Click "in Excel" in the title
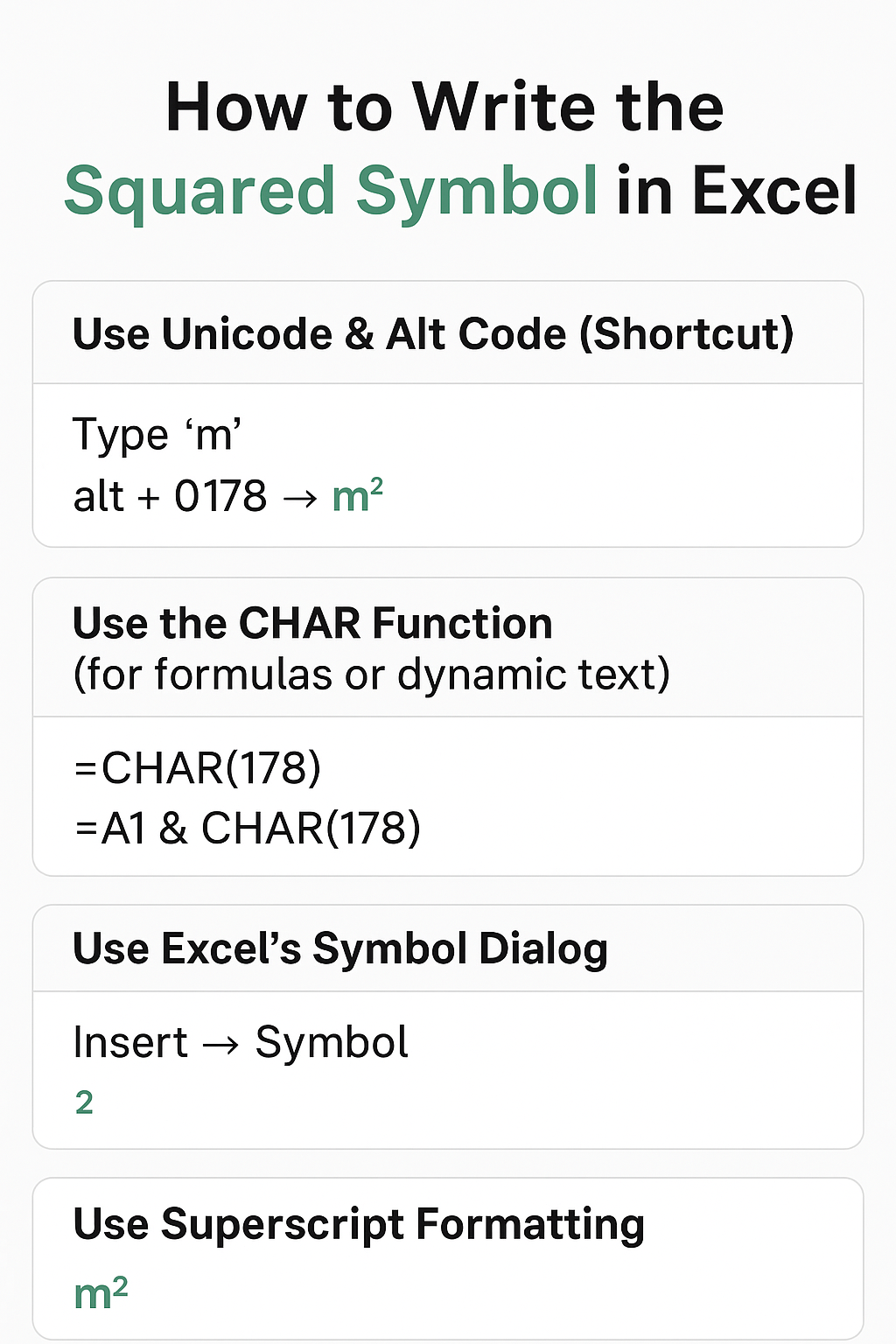This screenshot has width=896, height=1344. (x=736, y=191)
